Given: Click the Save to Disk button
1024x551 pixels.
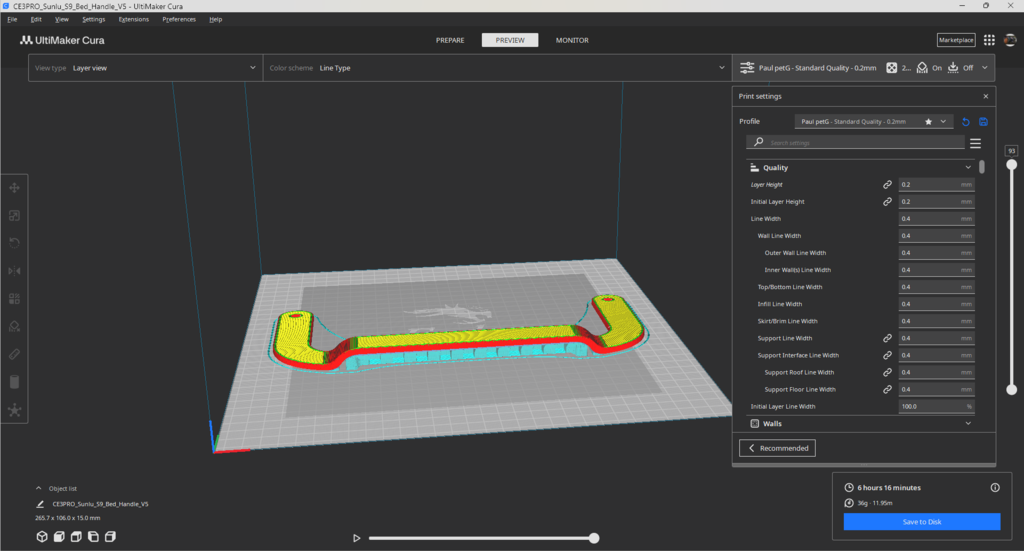Looking at the screenshot, I should tap(921, 522).
